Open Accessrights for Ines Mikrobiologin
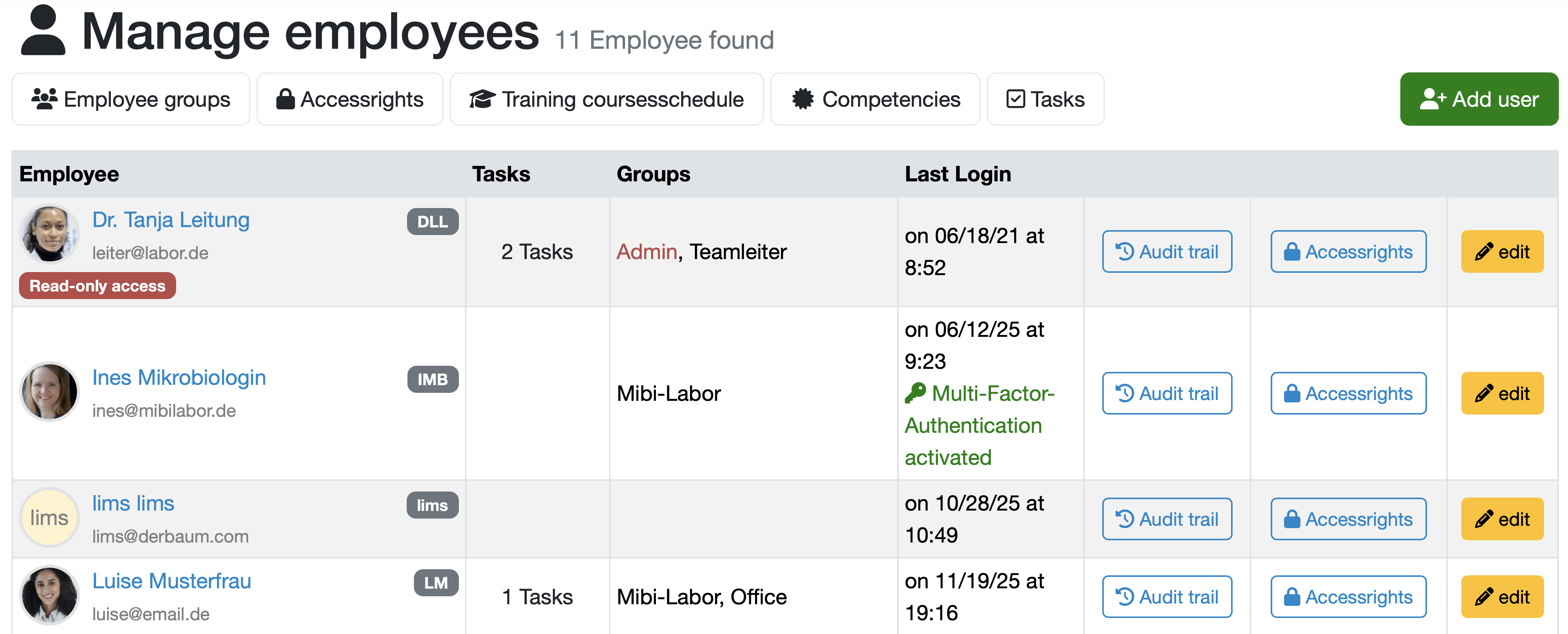1568x634 pixels. tap(1348, 393)
